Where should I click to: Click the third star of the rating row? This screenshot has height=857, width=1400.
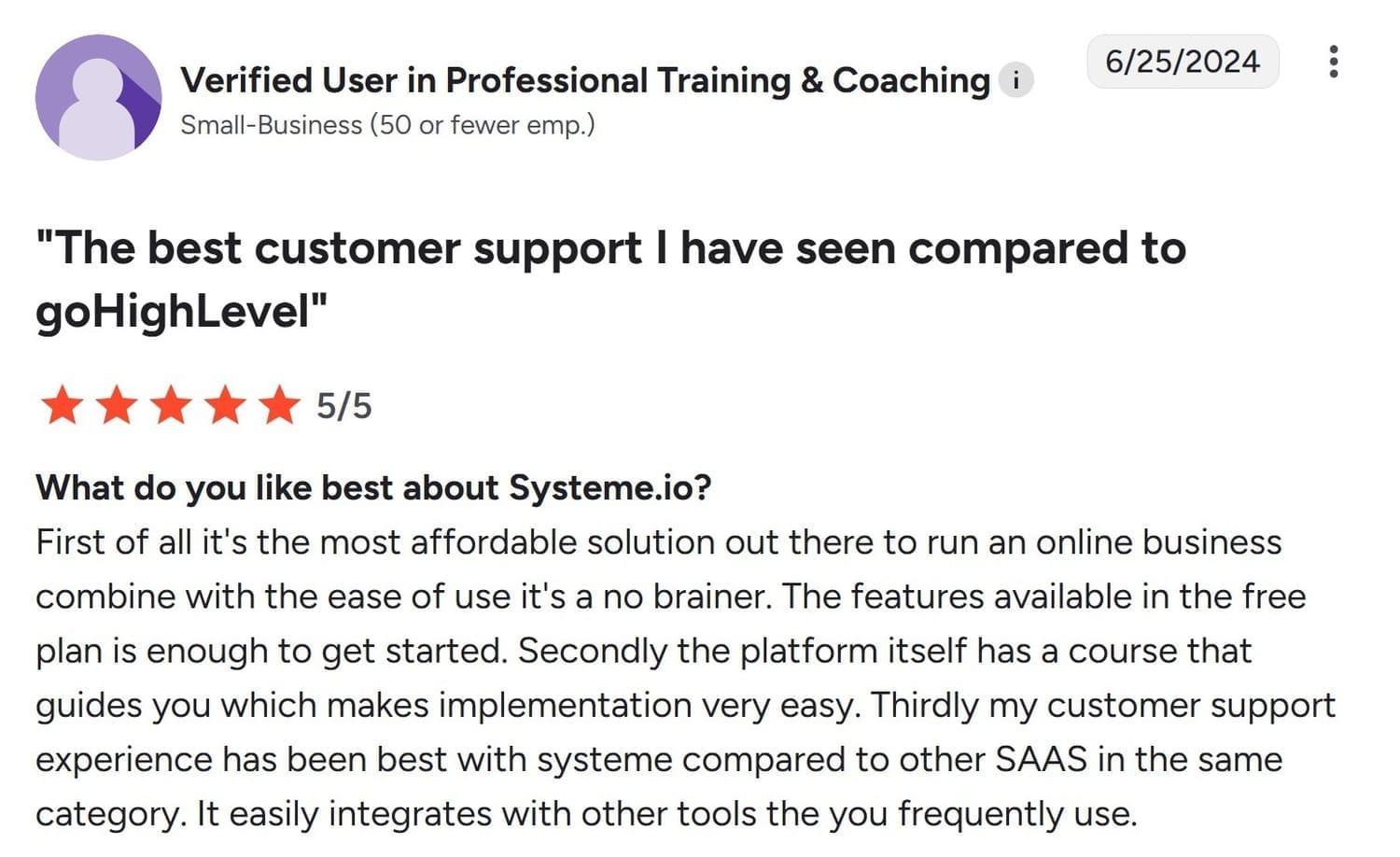(x=170, y=405)
